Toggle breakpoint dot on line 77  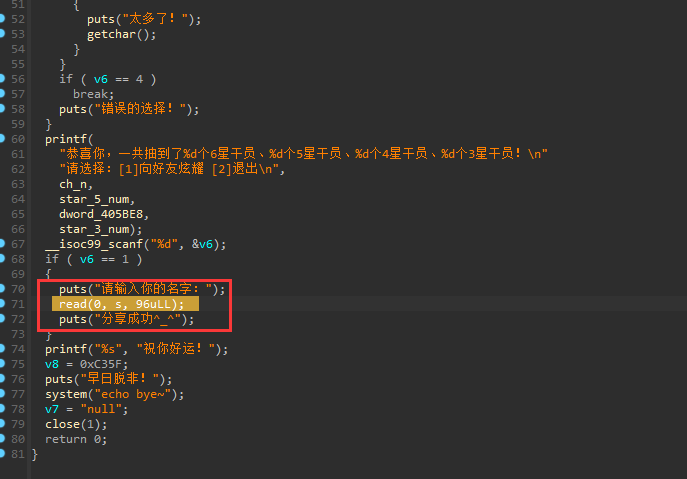coord(2,394)
